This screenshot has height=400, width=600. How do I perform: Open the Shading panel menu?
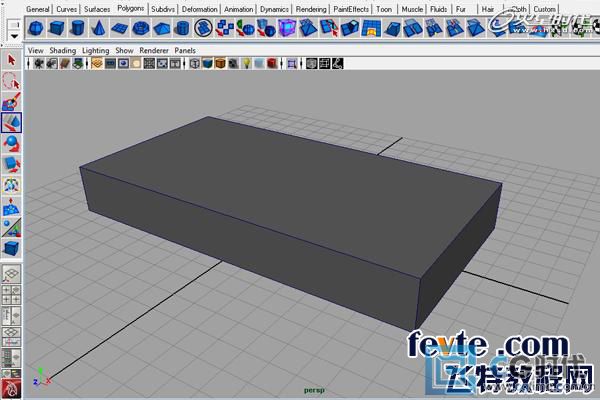(x=63, y=51)
